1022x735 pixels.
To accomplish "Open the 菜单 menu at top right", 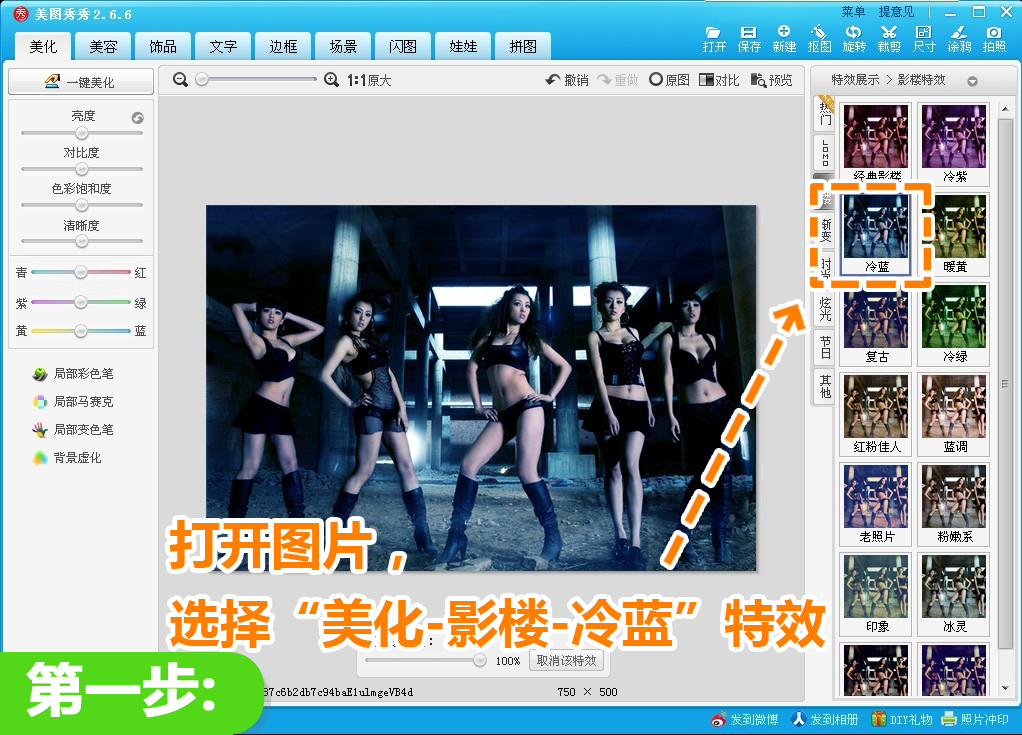I will (x=853, y=12).
